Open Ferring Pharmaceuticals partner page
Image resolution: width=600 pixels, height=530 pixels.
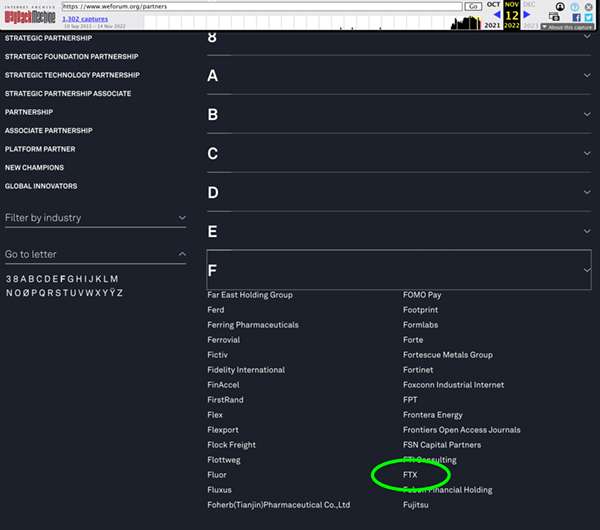[x=253, y=325]
